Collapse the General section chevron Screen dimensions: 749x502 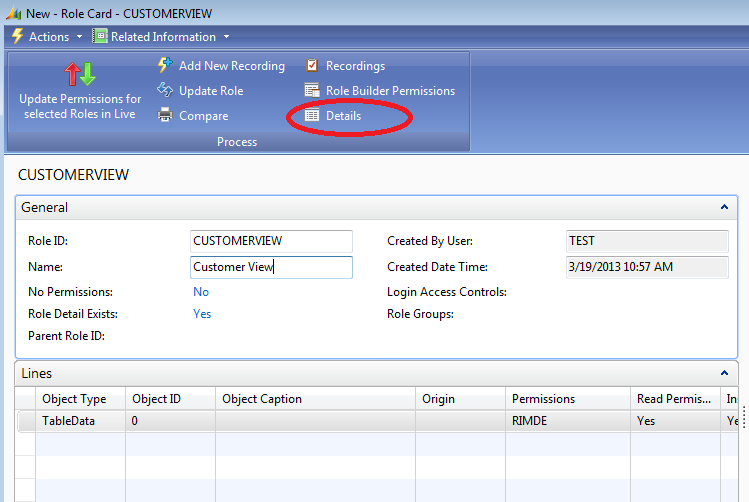(x=724, y=207)
